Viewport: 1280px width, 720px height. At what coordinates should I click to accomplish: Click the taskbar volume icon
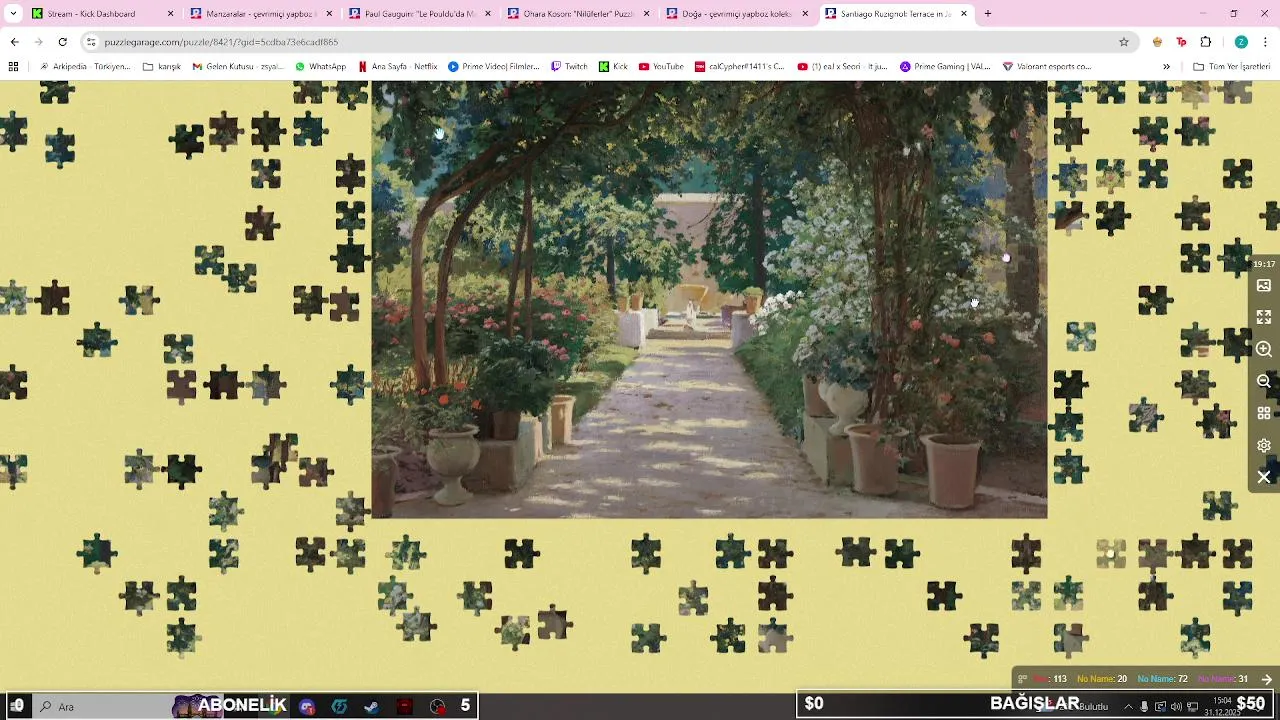[1176, 706]
